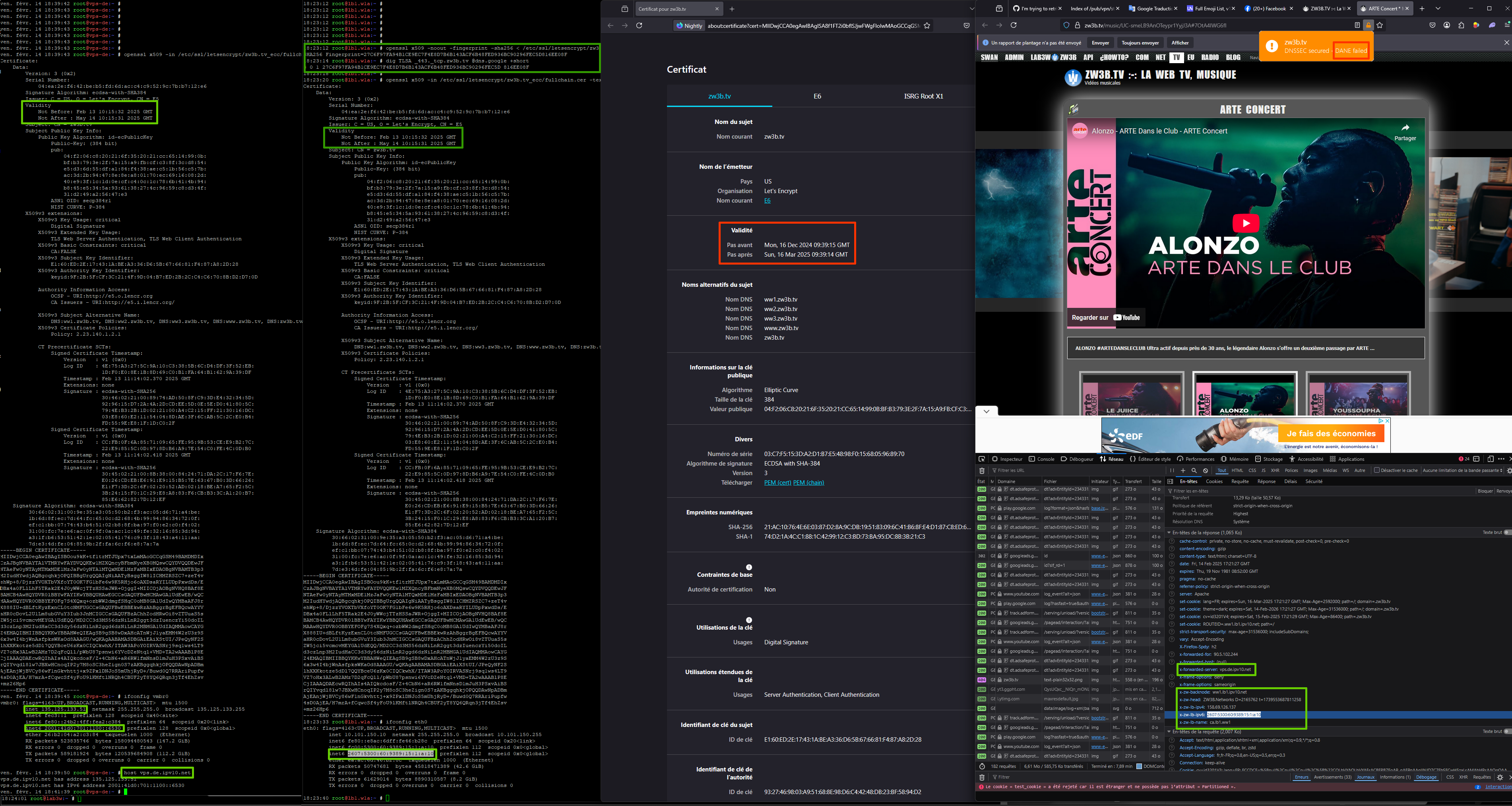The image size is (1512, 806).
Task: Play the Alonzo ARTE Concert video
Action: (1246, 223)
